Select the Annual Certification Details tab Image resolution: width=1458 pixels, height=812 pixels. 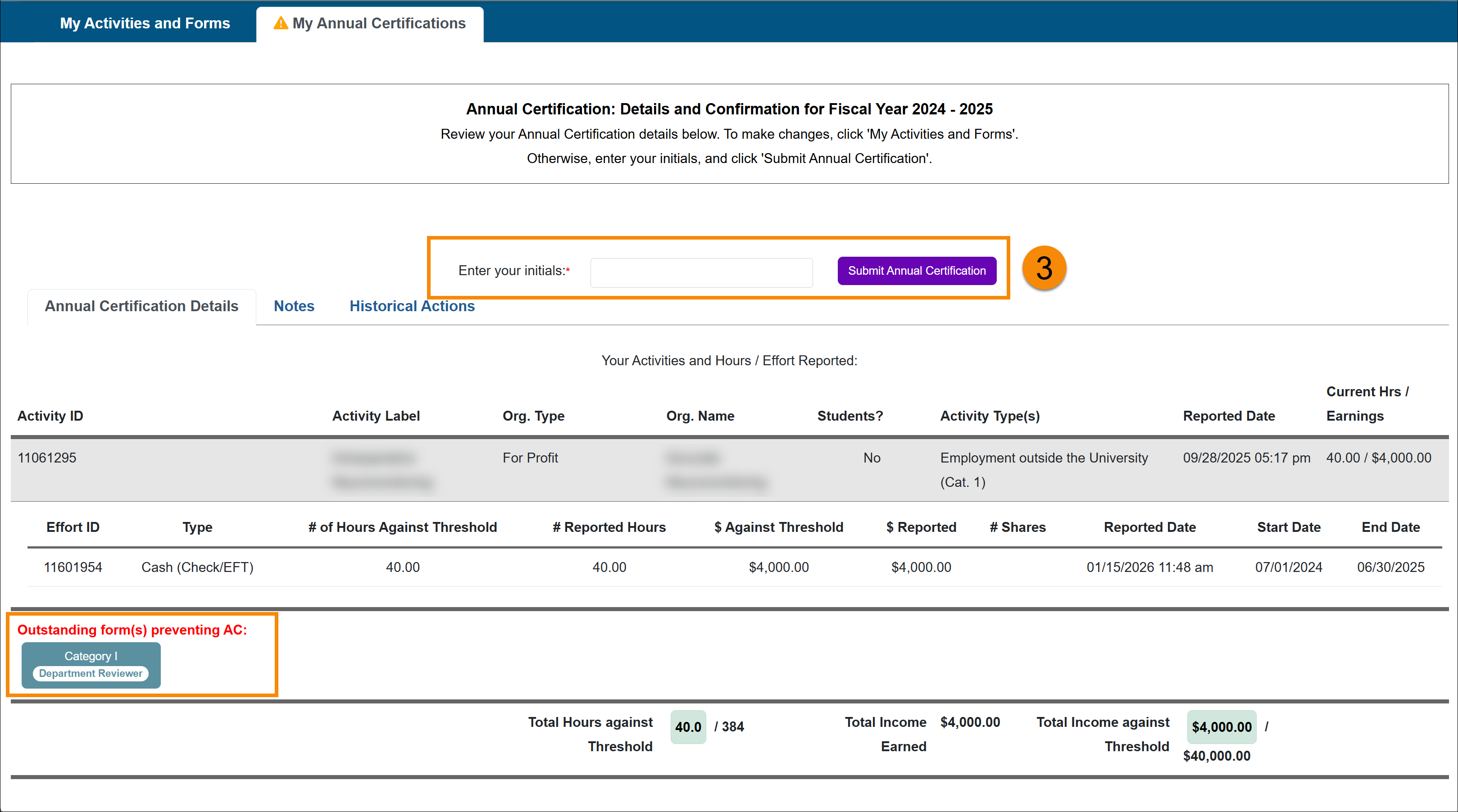[141, 306]
